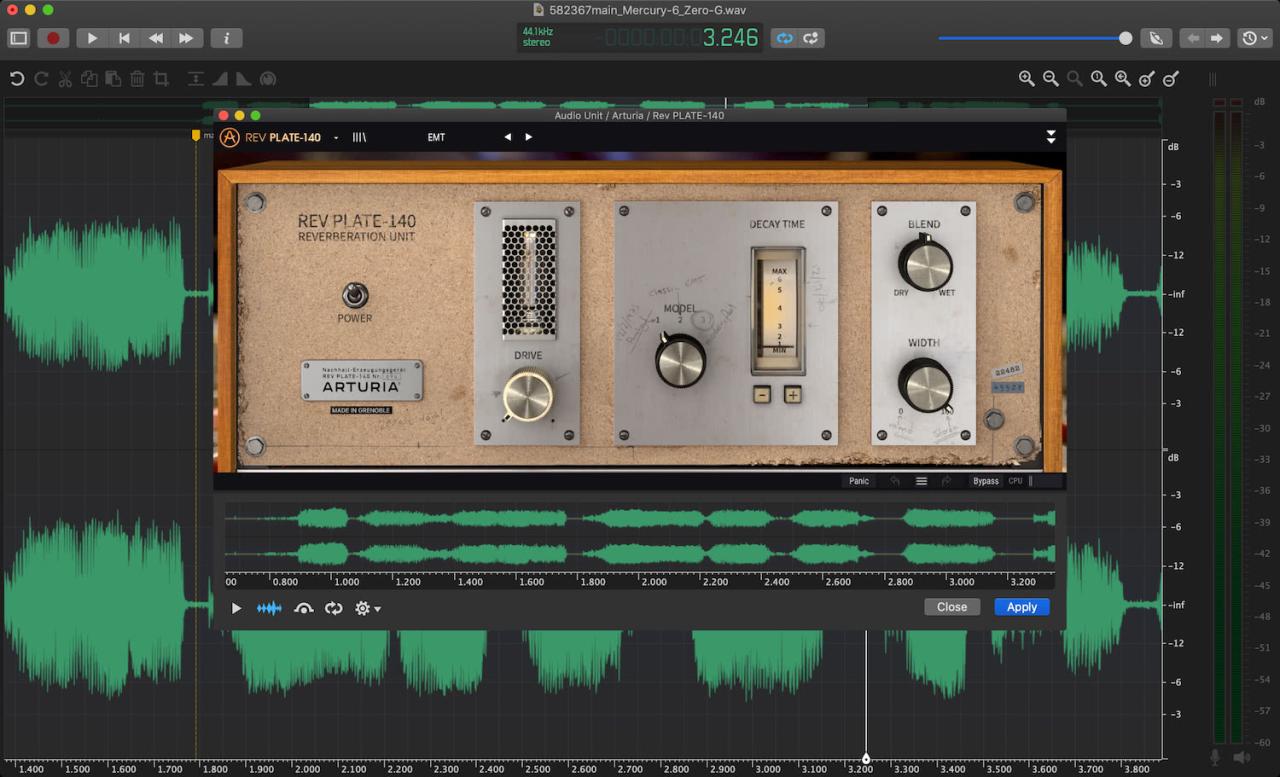
Task: Paste audio from clipboard
Action: pos(113,79)
